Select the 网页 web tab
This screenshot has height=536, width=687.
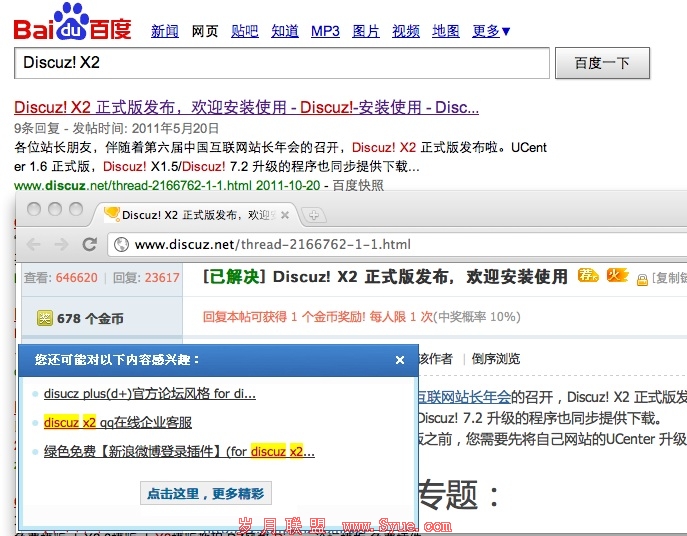205,31
